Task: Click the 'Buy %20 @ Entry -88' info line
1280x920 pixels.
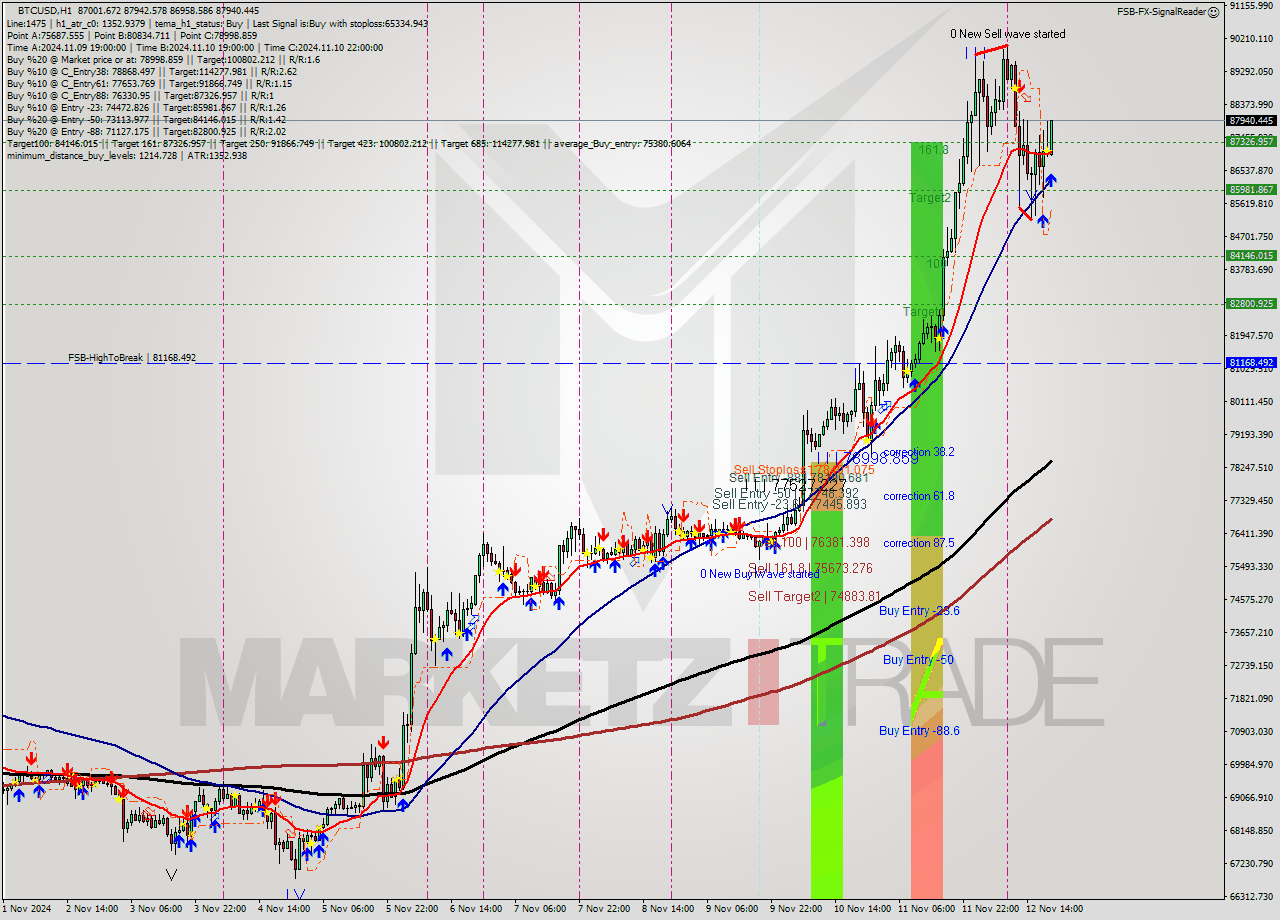Action: coord(146,132)
